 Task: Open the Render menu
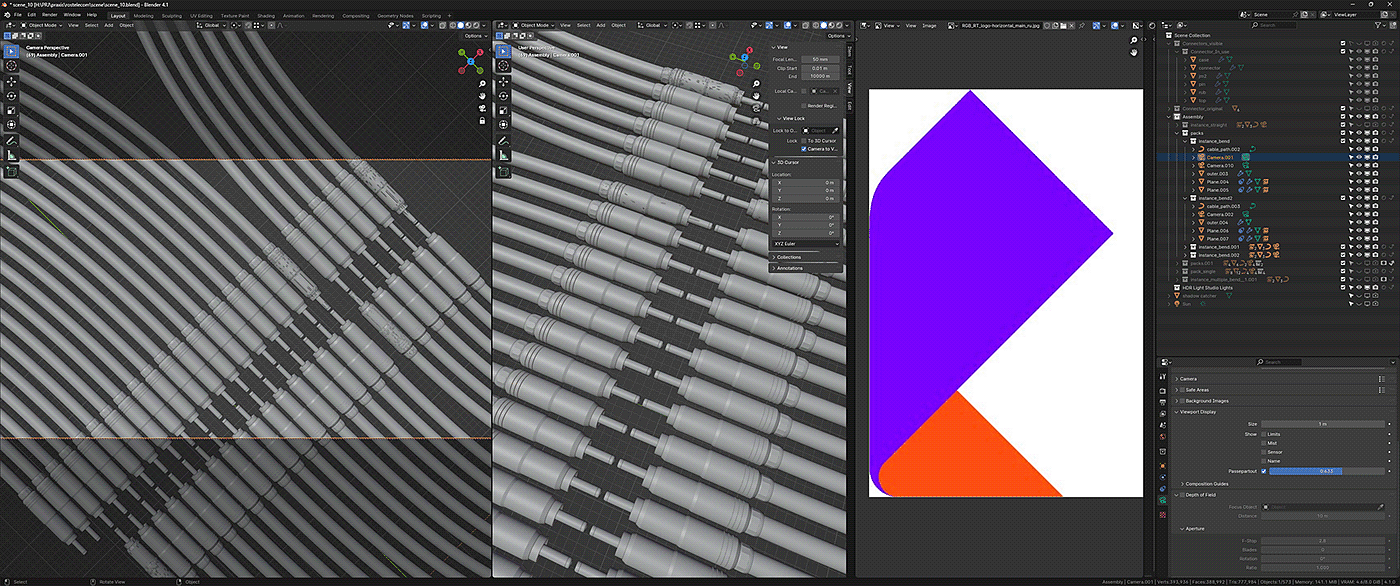49,15
